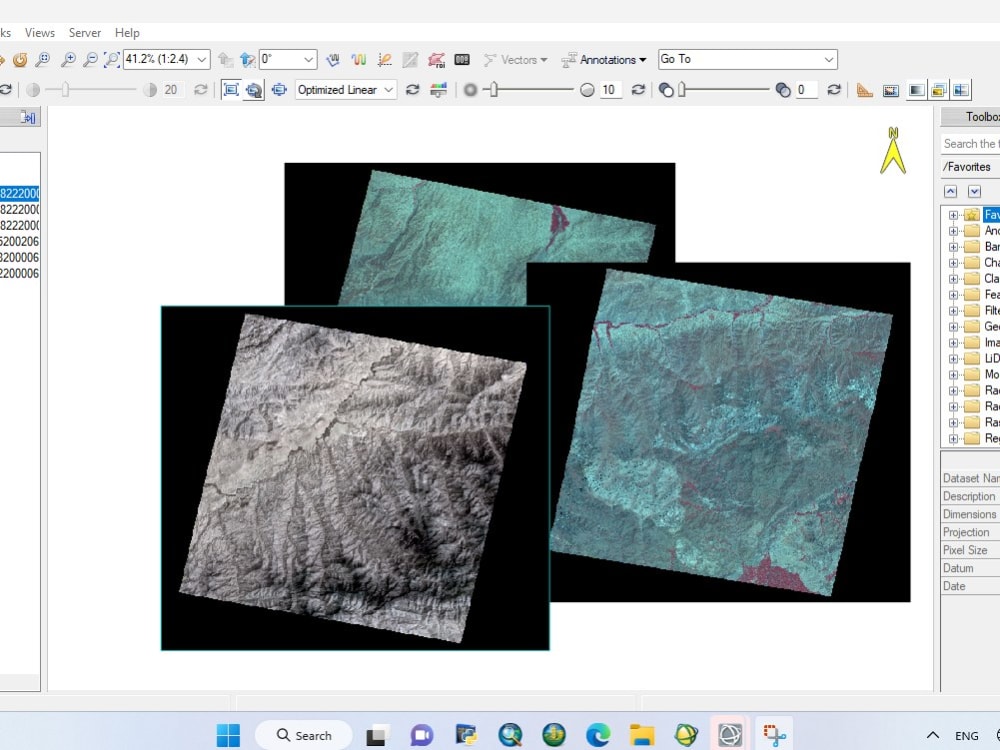Reset transparency with the refresh icon after 0

coord(834,90)
